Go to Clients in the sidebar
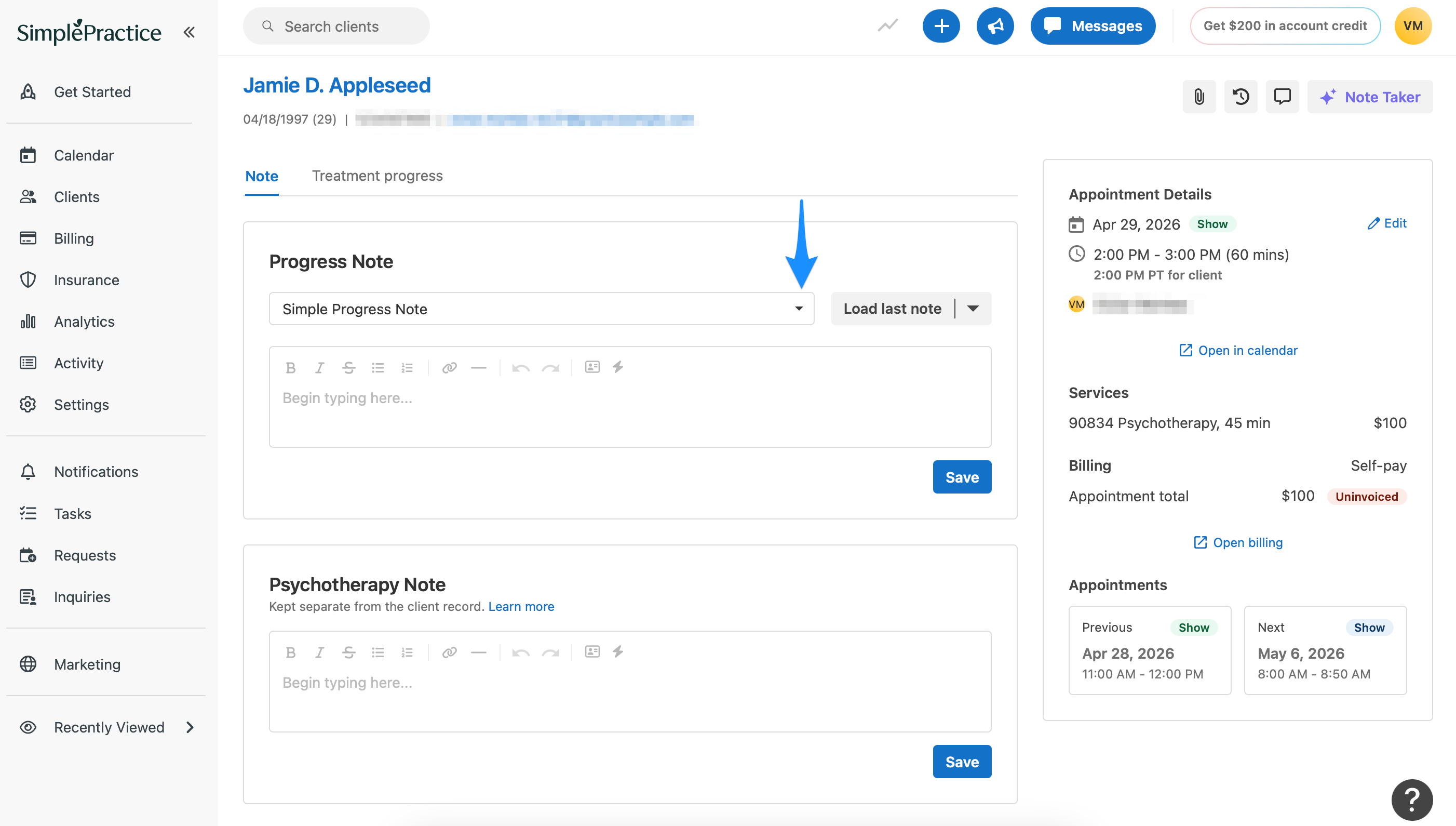 click(76, 197)
